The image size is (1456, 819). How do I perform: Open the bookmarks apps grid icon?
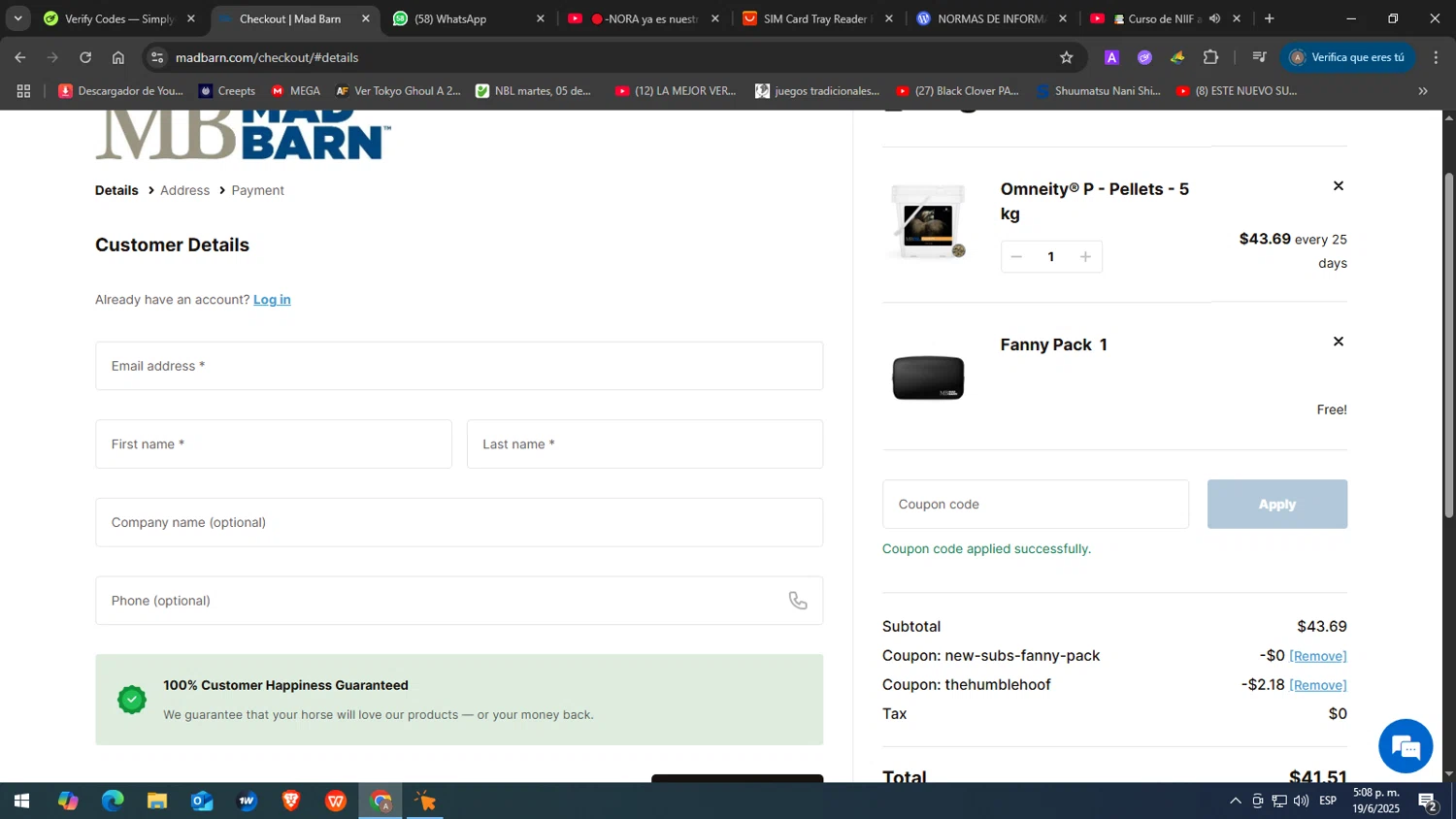[23, 90]
